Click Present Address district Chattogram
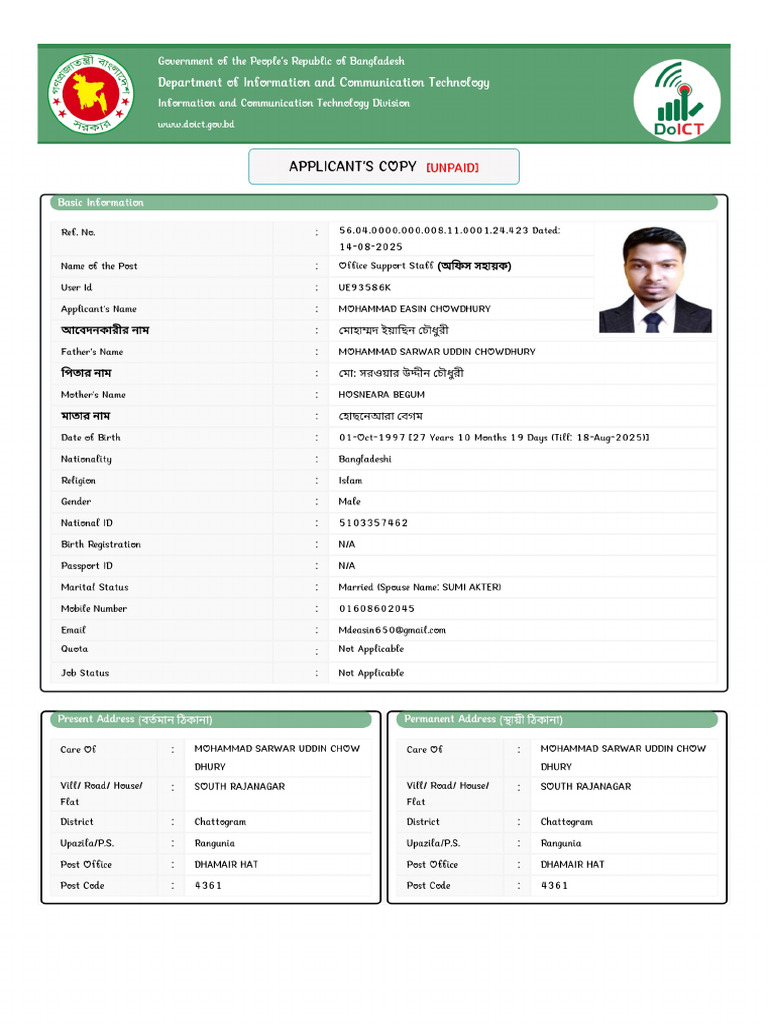 tap(220, 822)
